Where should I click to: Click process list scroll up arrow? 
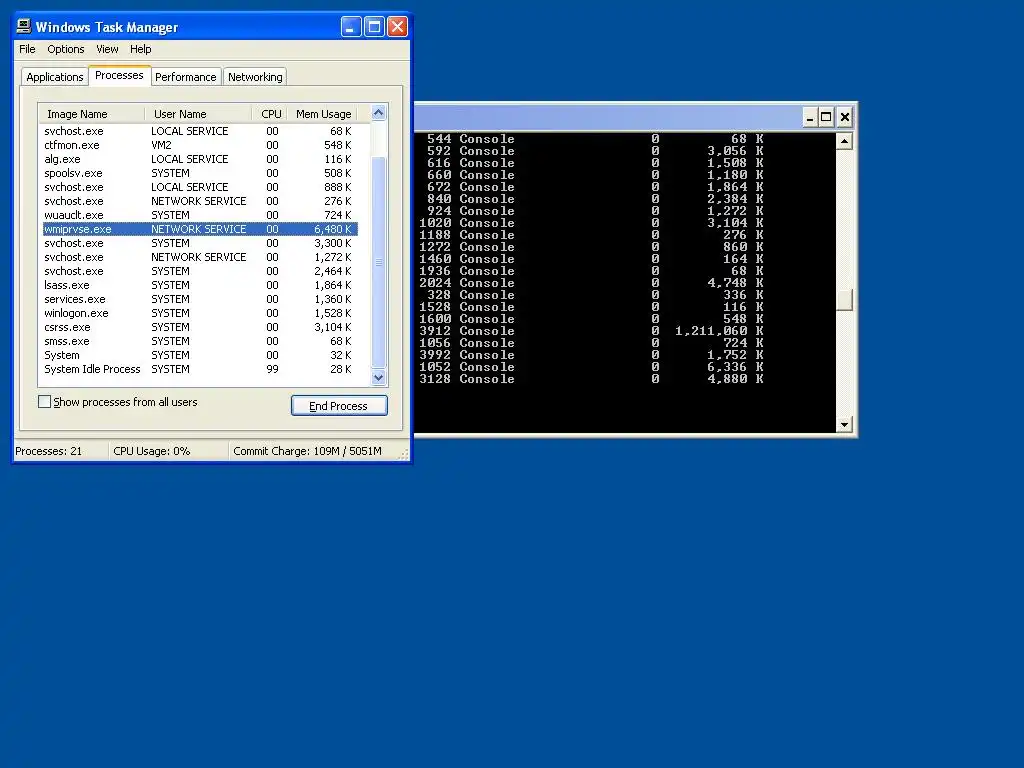(378, 113)
